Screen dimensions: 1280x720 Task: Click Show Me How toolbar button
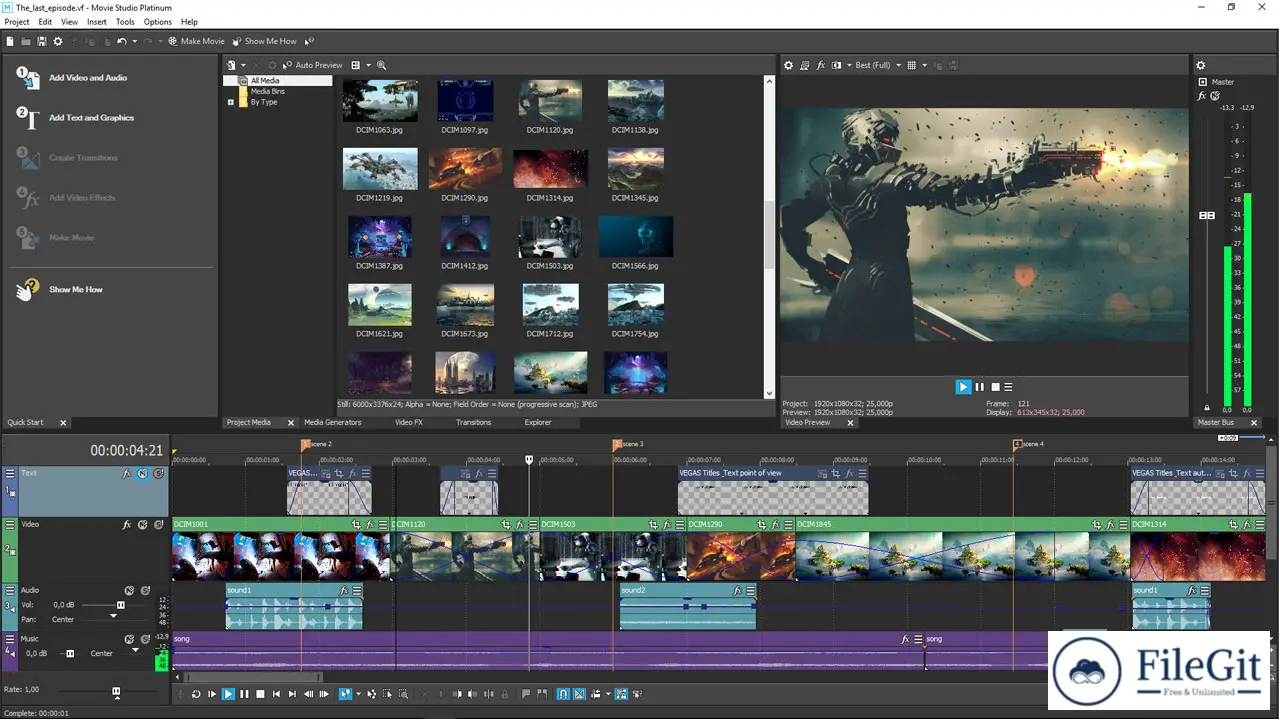pyautogui.click(x=264, y=41)
